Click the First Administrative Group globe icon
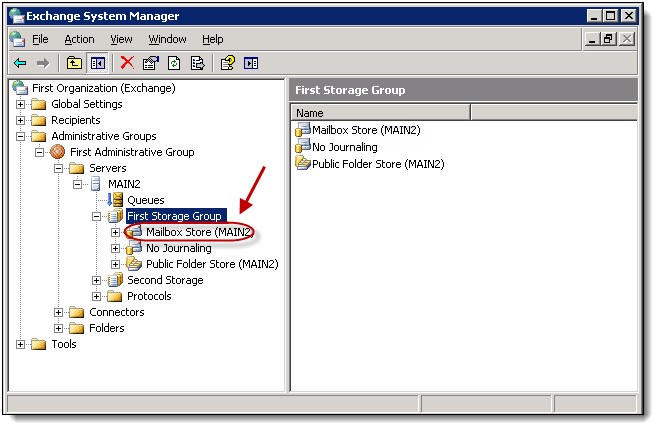Screen dimensions: 661x432 click(x=57, y=152)
